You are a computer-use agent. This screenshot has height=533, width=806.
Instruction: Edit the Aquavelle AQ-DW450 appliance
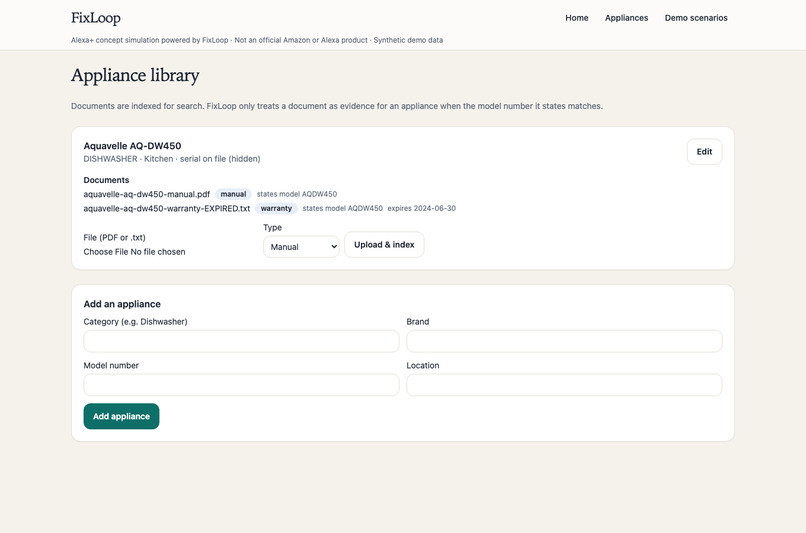tap(704, 152)
